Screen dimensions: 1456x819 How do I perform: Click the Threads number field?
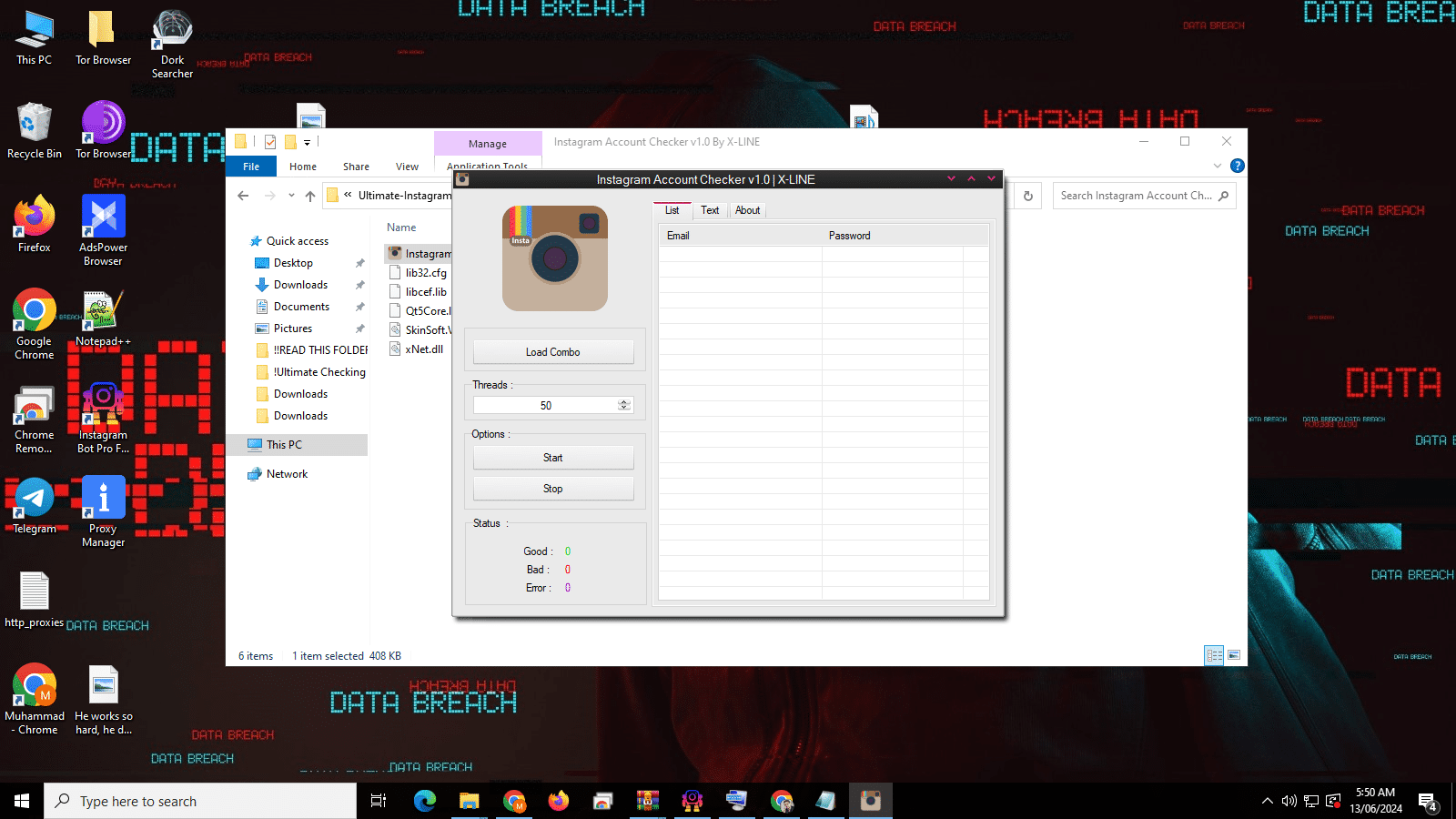click(x=545, y=405)
